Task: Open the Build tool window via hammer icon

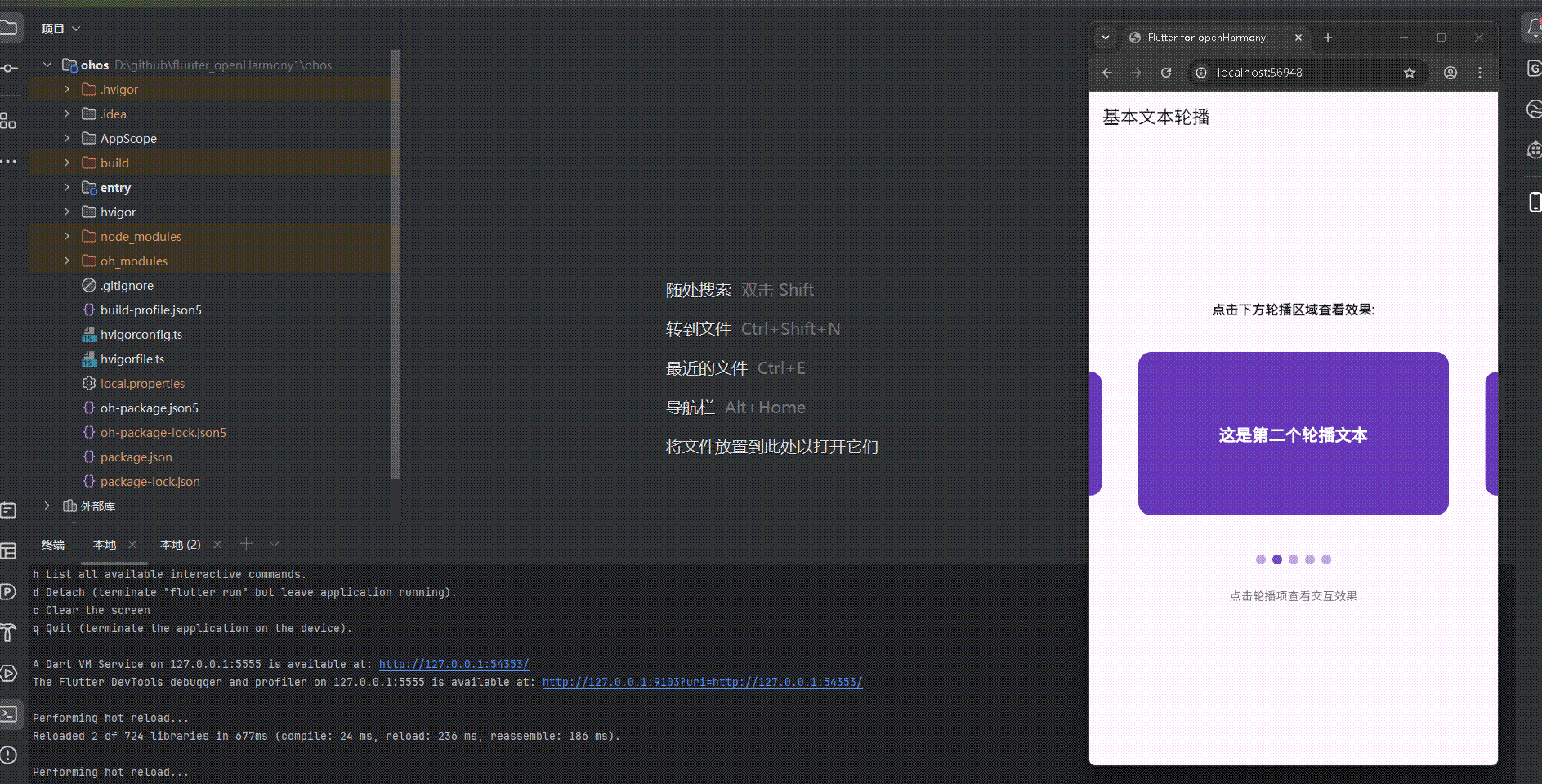Action: coord(9,633)
